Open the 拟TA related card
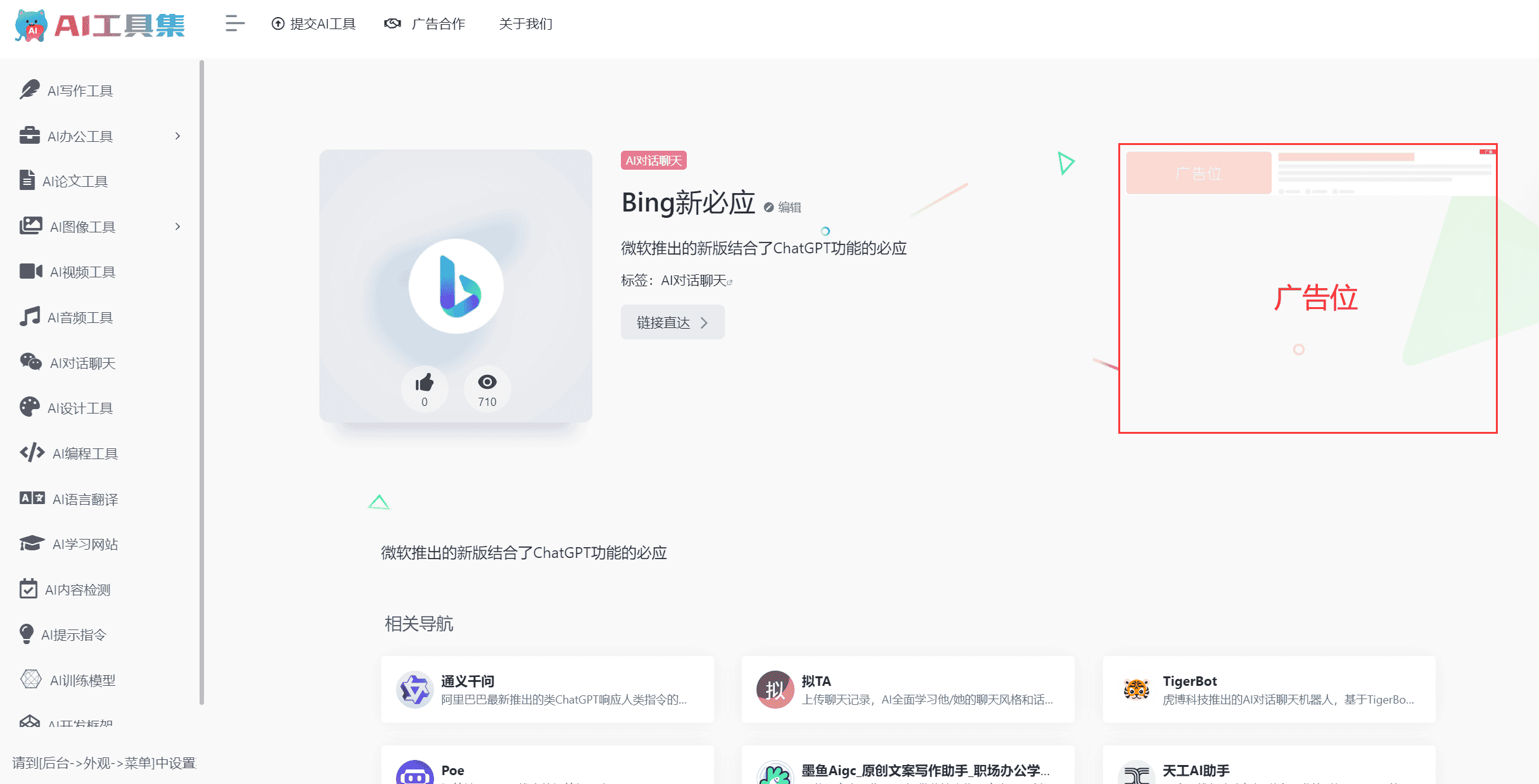This screenshot has height=784, width=1539. (x=908, y=690)
